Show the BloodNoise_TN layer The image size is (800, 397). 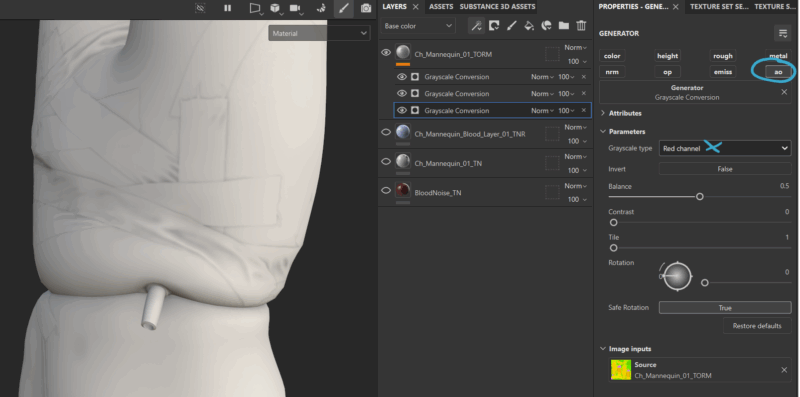coord(386,190)
